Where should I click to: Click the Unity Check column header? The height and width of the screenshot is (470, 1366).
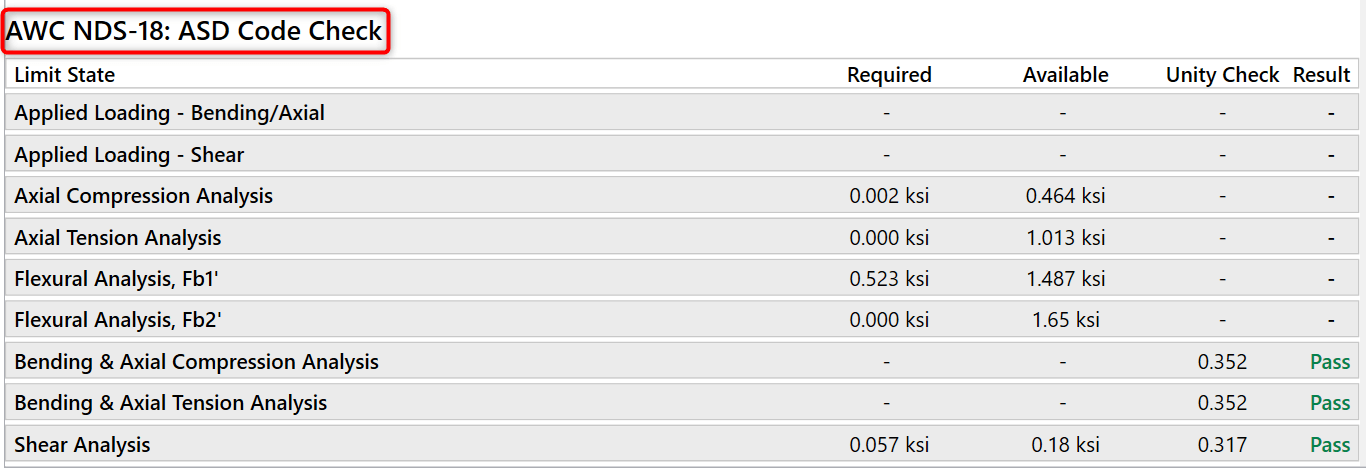(x=1222, y=75)
